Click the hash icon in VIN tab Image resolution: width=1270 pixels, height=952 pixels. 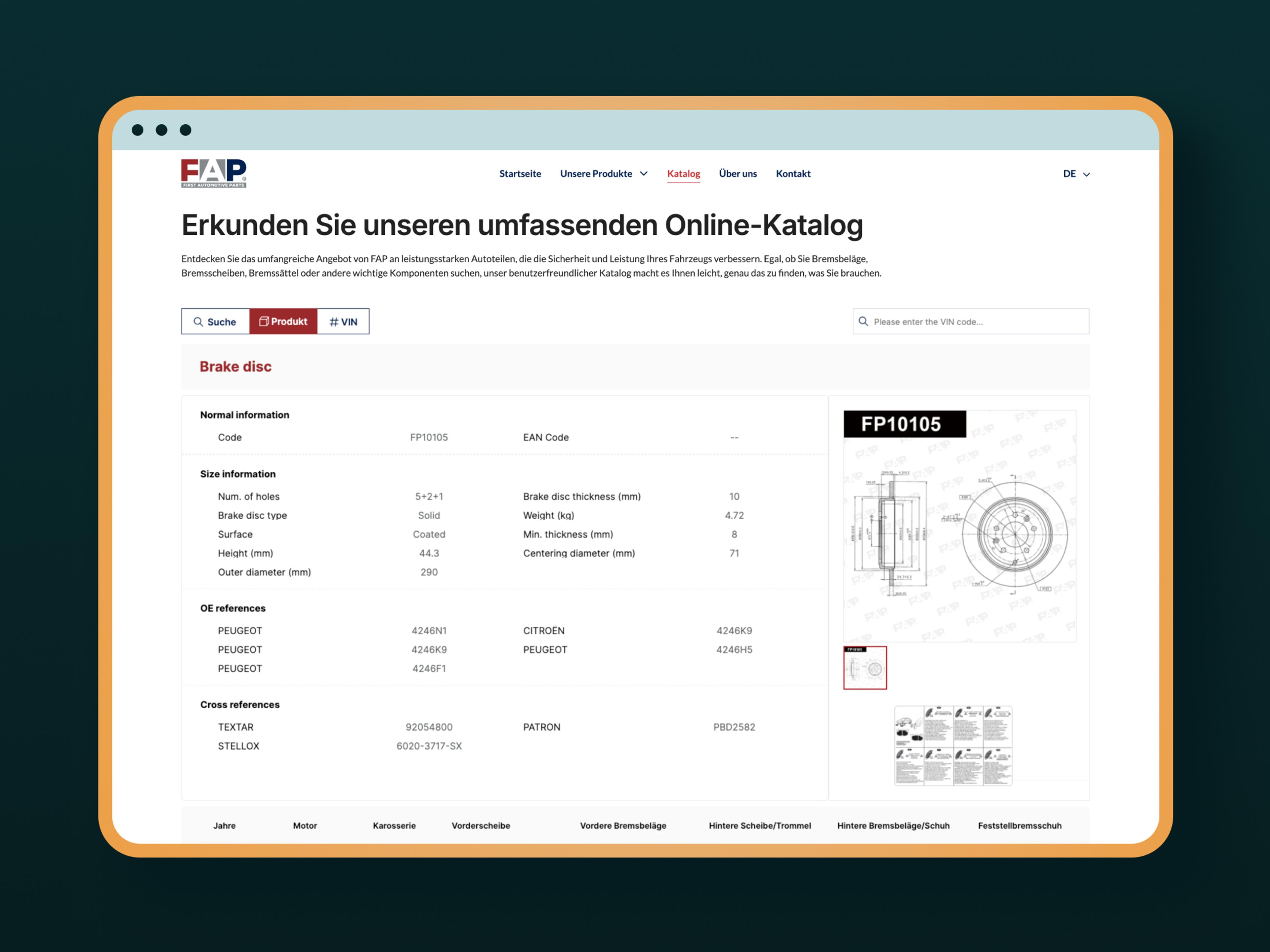coord(334,322)
